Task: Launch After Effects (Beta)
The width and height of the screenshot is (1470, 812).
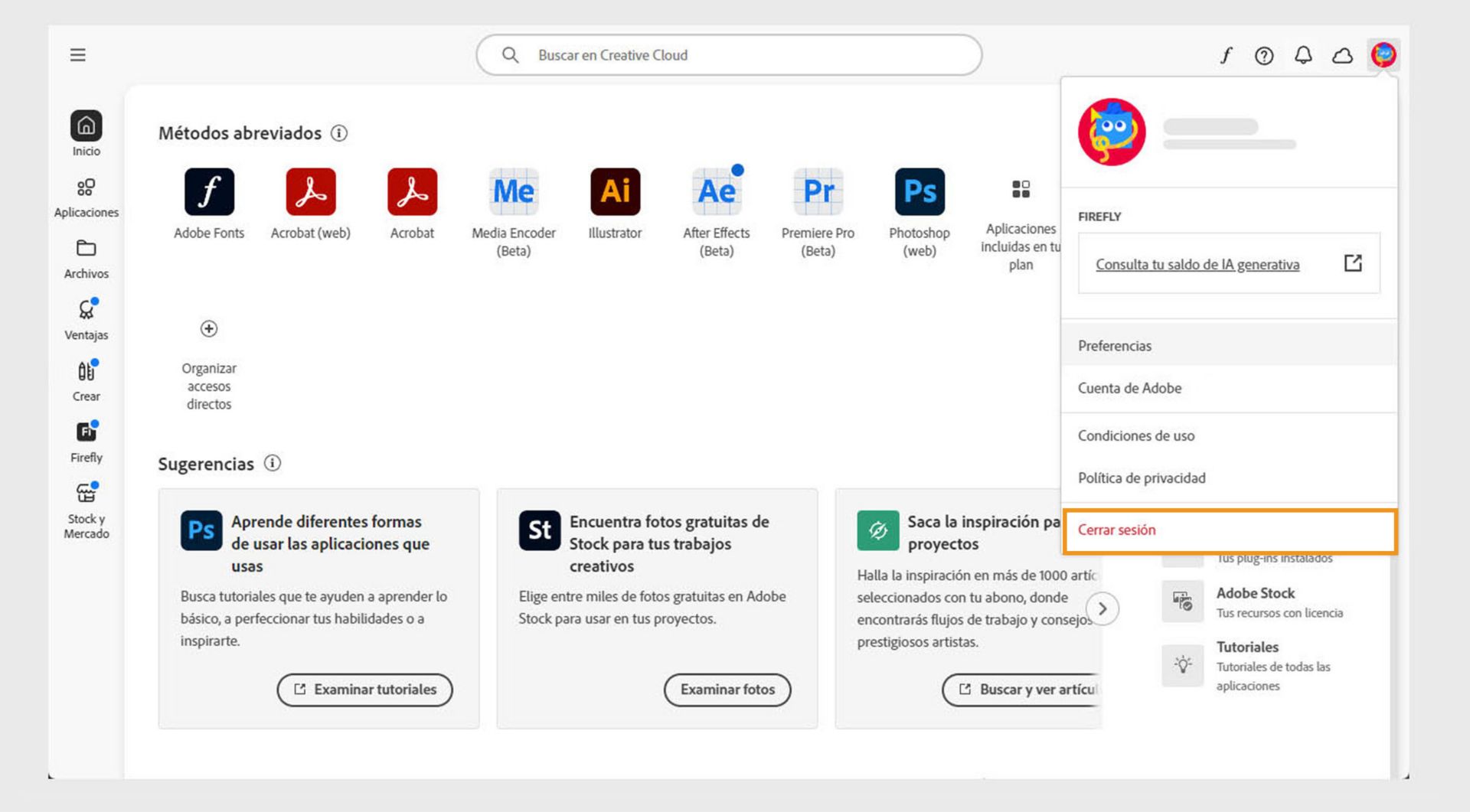Action: click(717, 213)
